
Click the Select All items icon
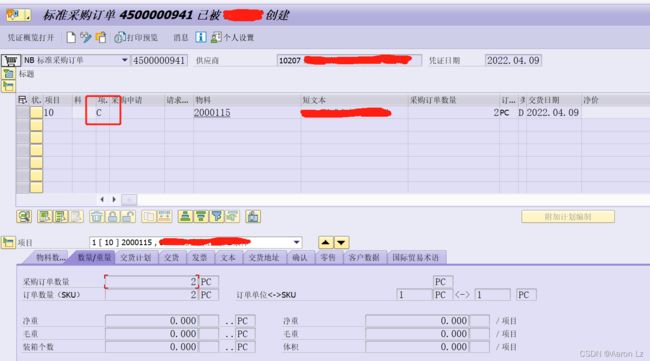click(44, 216)
